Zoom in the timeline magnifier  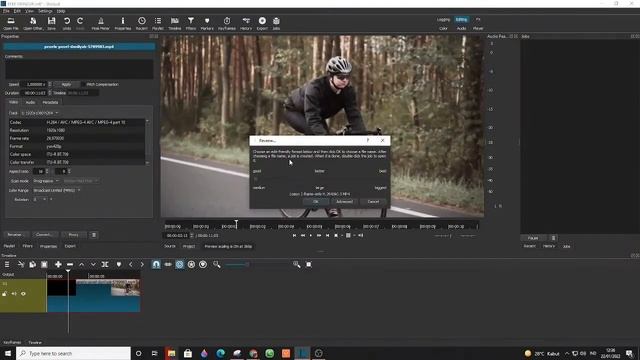click(x=297, y=264)
